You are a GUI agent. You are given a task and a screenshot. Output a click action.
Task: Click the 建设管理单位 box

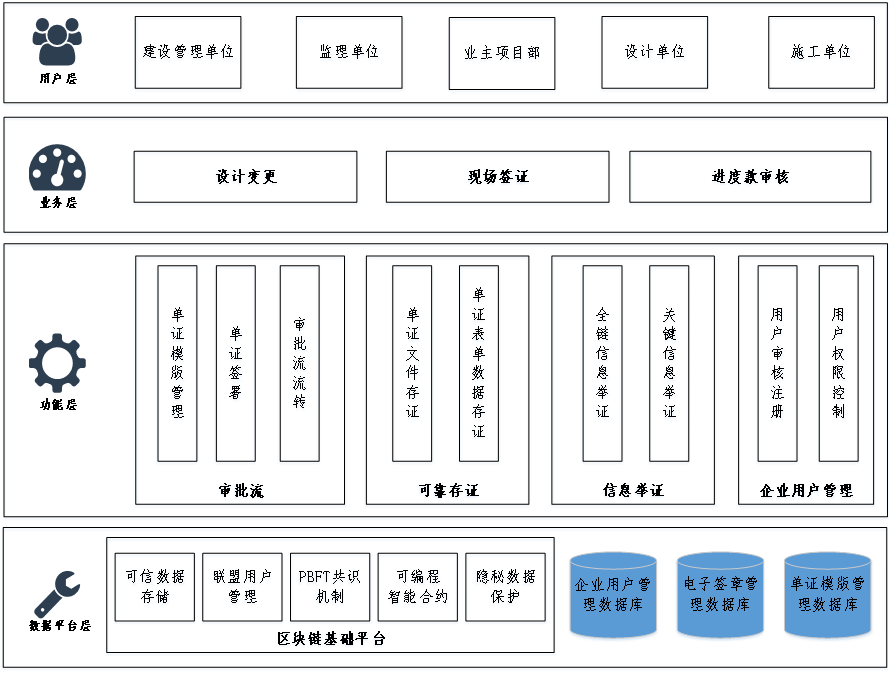[x=189, y=54]
